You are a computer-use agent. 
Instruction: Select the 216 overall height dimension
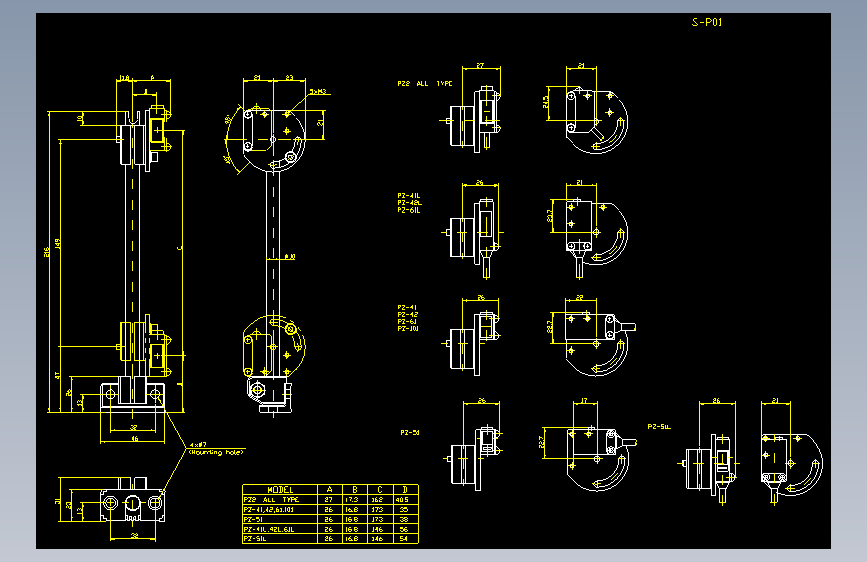click(46, 252)
